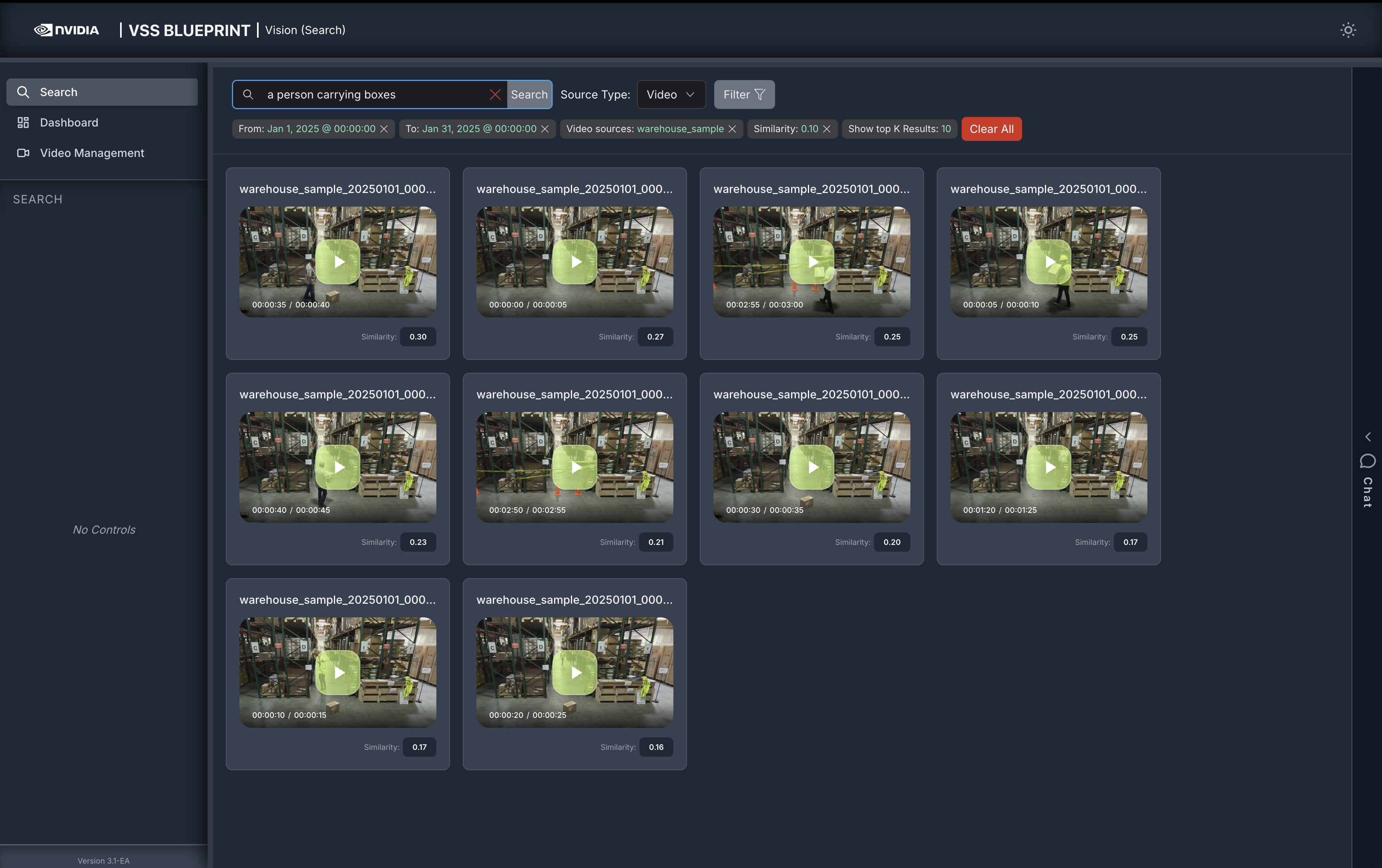Clear the search query with red X

pyautogui.click(x=495, y=95)
